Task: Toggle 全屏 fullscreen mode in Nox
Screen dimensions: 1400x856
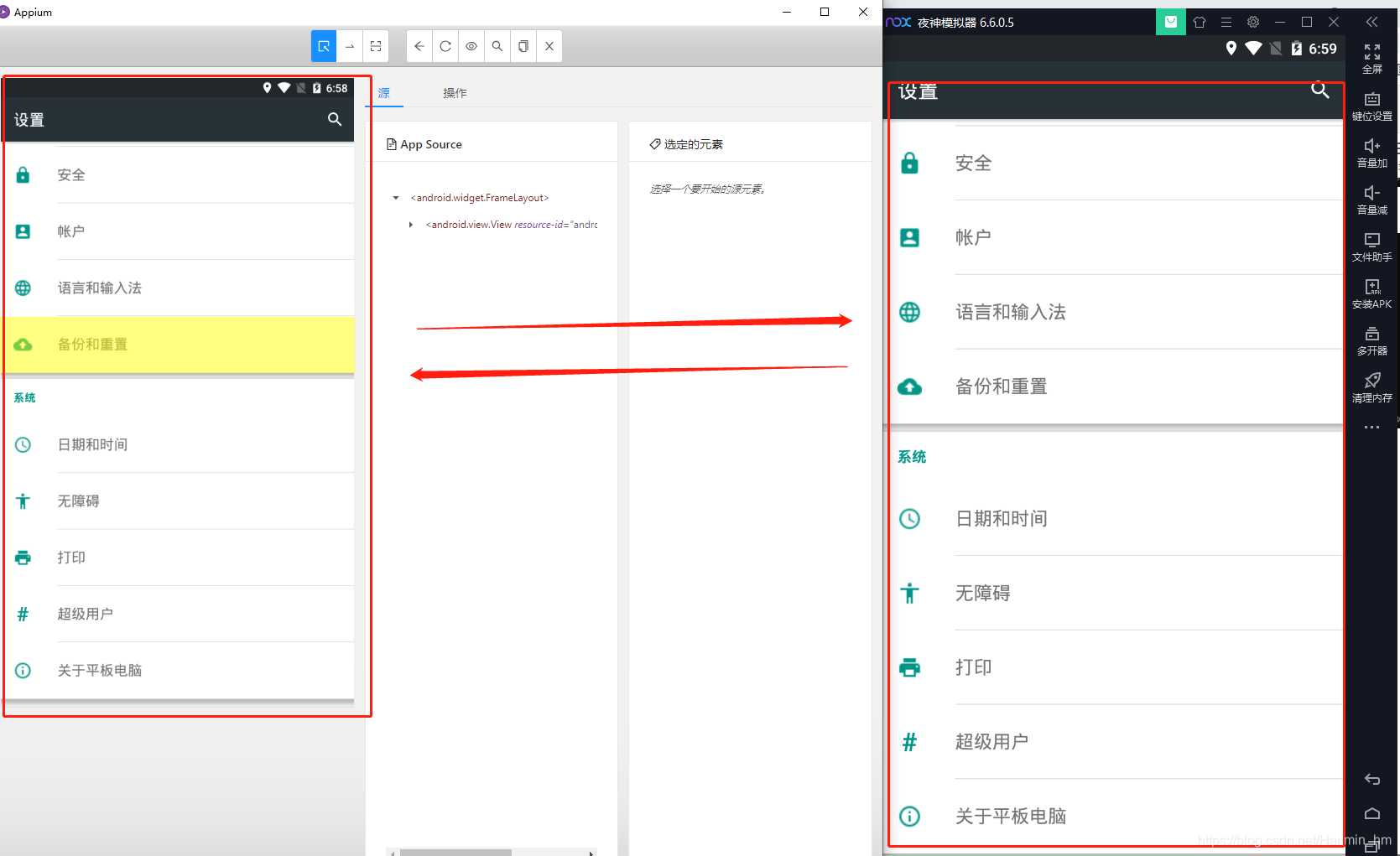Action: 1371,59
